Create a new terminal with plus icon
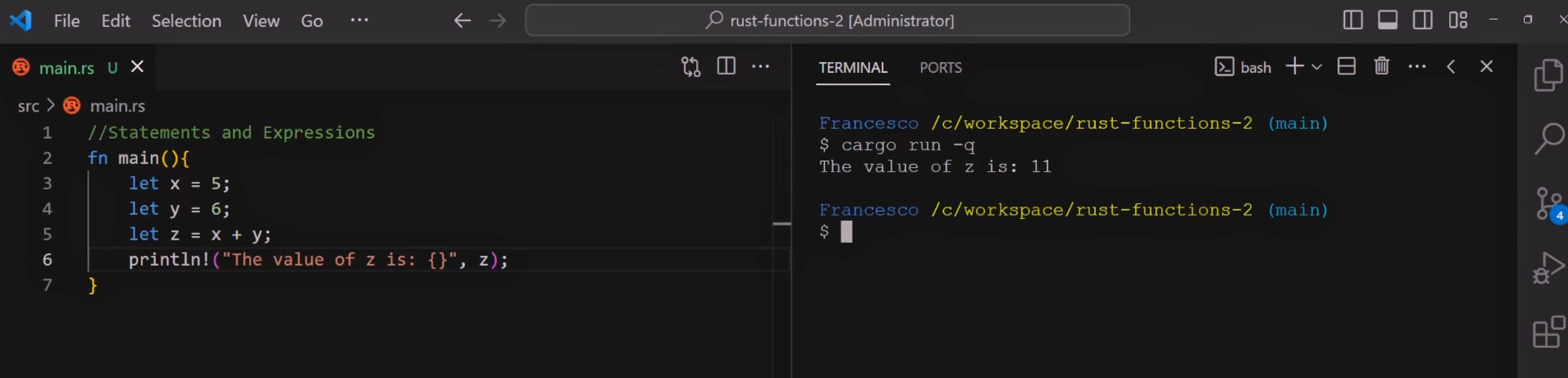Image resolution: width=1568 pixels, height=378 pixels. (1294, 66)
